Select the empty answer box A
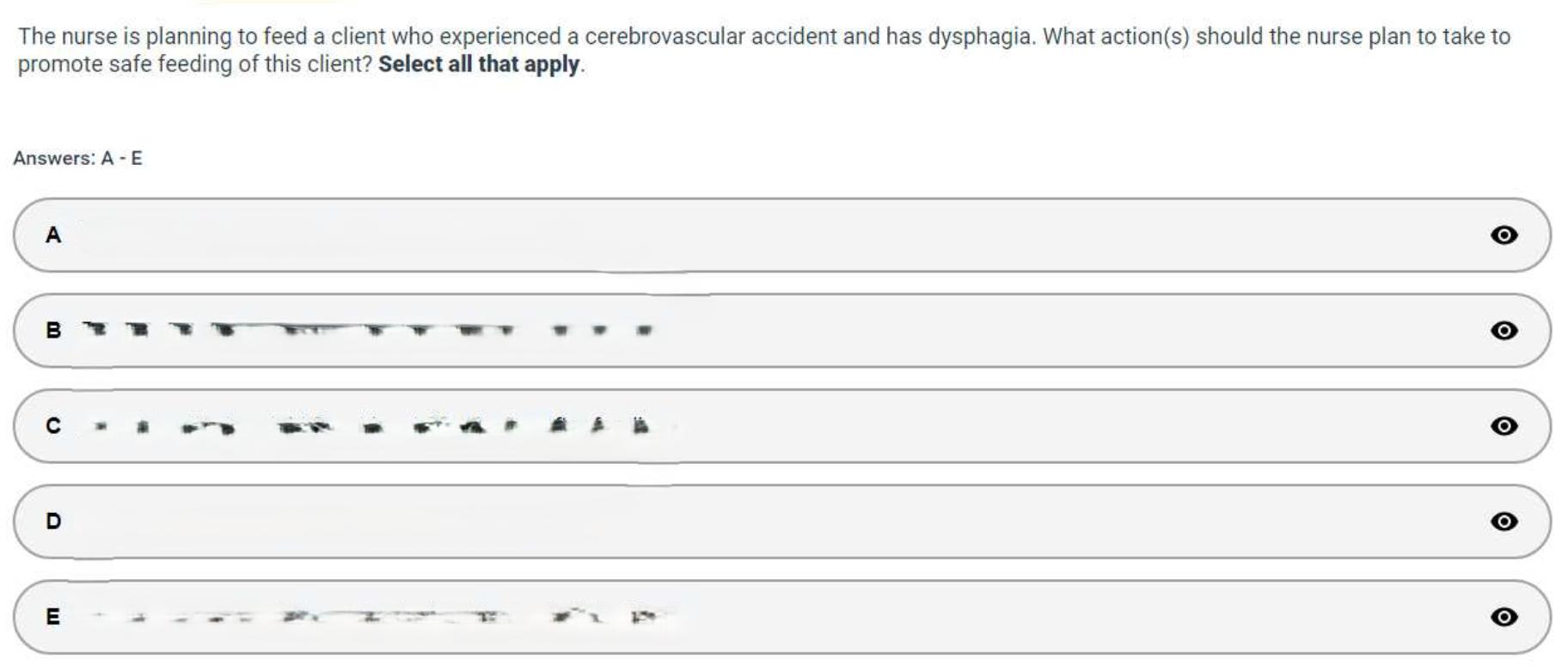The image size is (1568, 671). 774,235
